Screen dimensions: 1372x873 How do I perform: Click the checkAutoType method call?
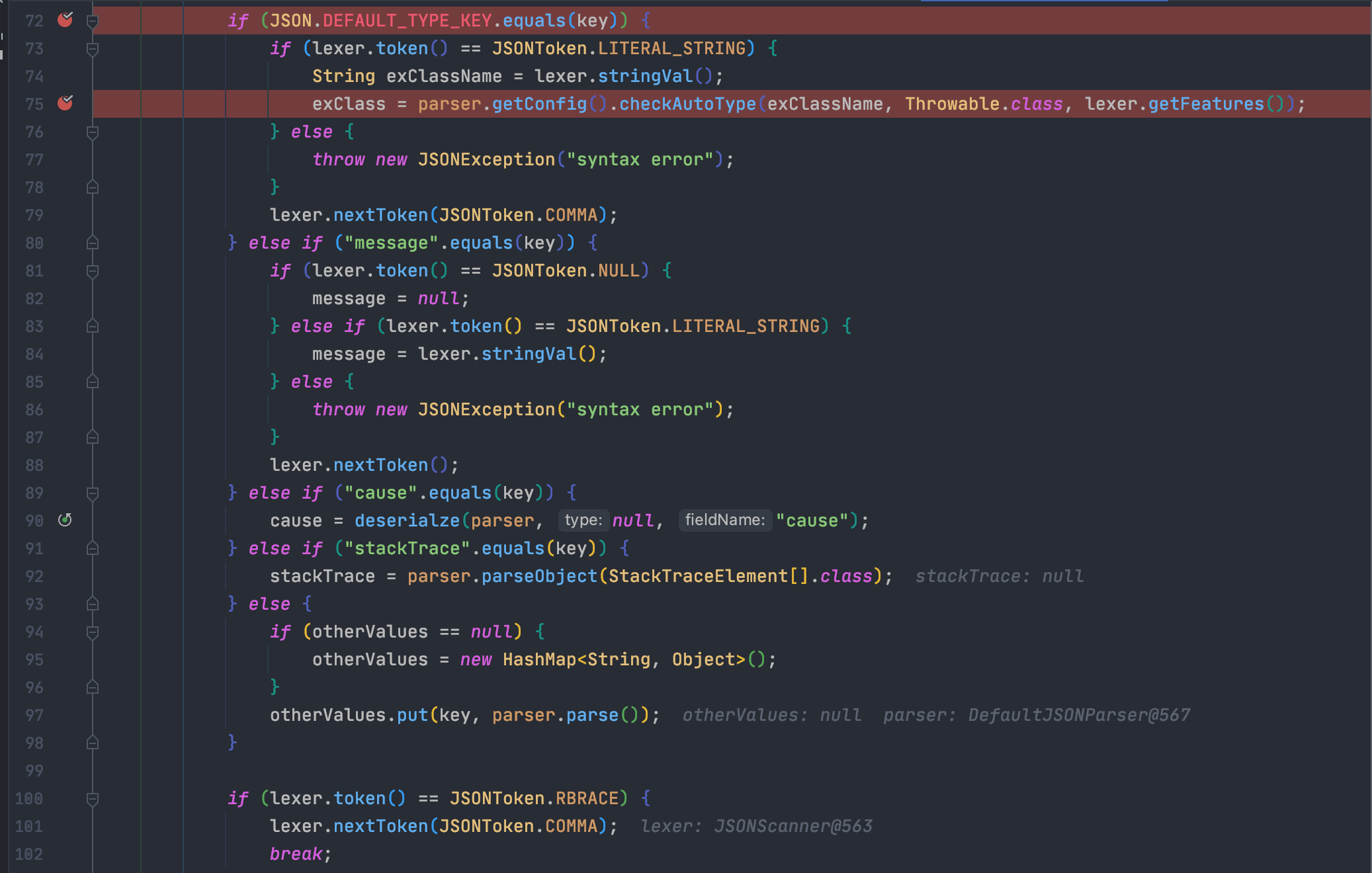[x=687, y=104]
